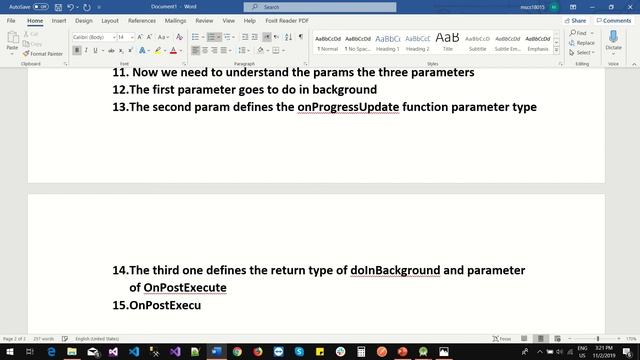Center align the text
The width and height of the screenshot is (640, 360).
tap(205, 50)
